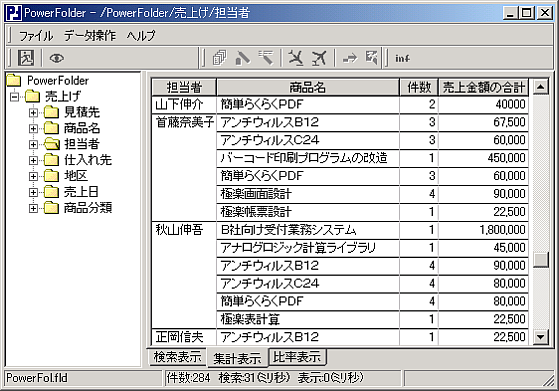Screen dimensions: 559x391
Task: Click the first toolbar icon with figure
Action: [x=26, y=58]
